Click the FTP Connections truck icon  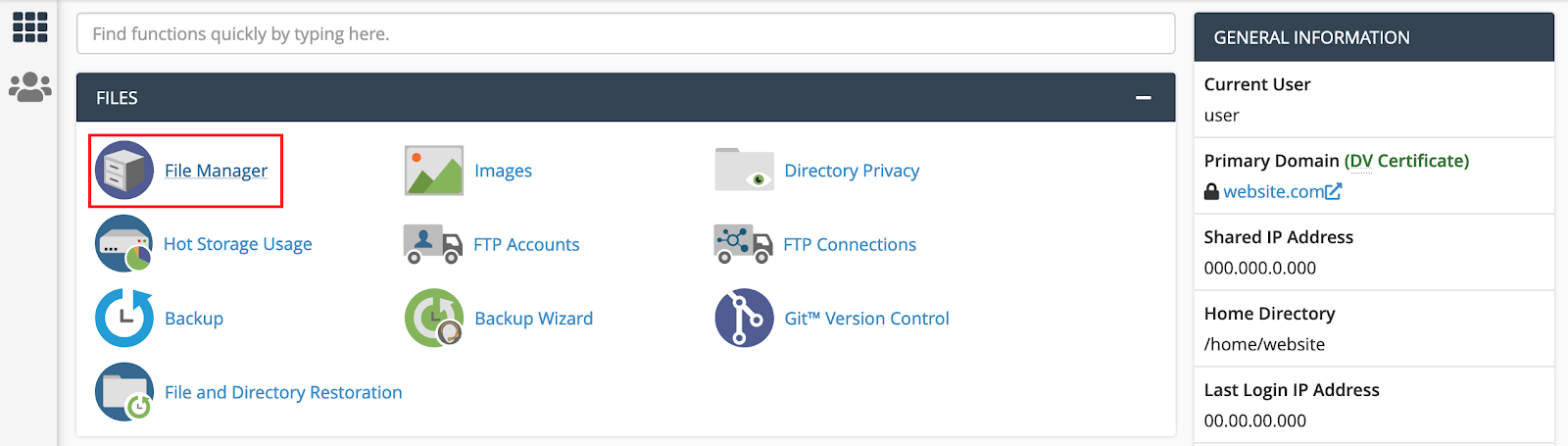click(743, 244)
